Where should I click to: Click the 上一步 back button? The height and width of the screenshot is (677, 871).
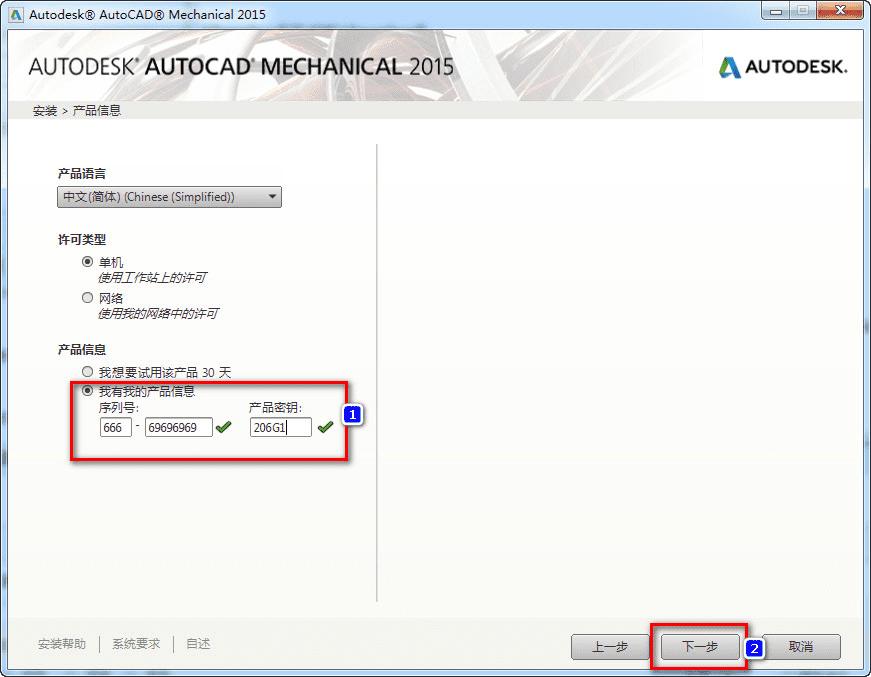coord(610,646)
